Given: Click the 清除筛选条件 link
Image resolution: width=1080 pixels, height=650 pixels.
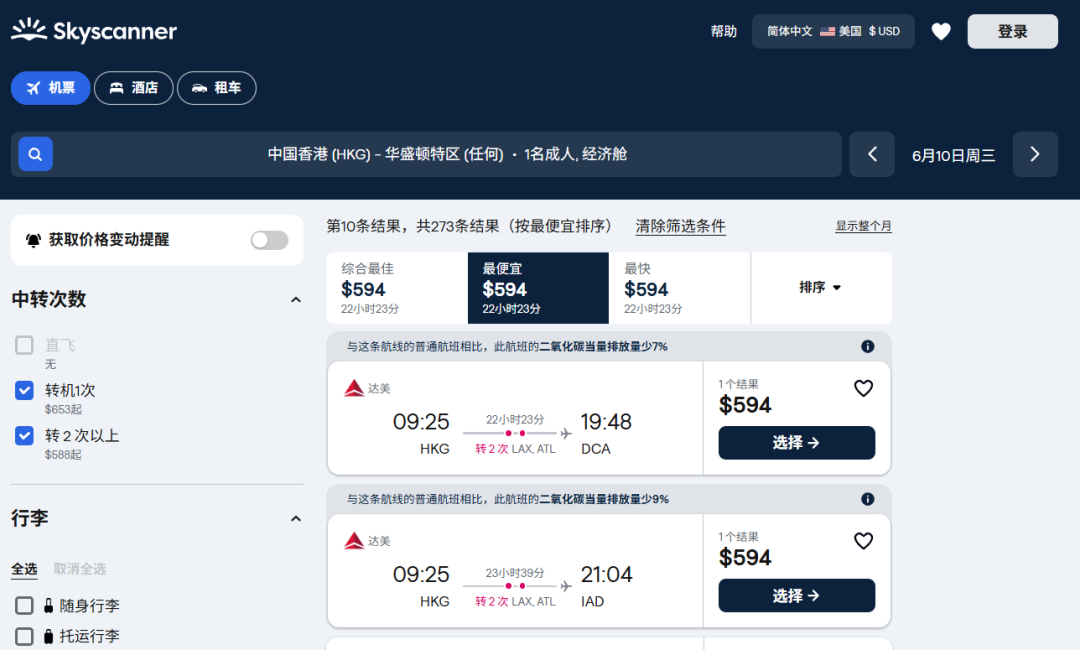Looking at the screenshot, I should click(x=680, y=226).
